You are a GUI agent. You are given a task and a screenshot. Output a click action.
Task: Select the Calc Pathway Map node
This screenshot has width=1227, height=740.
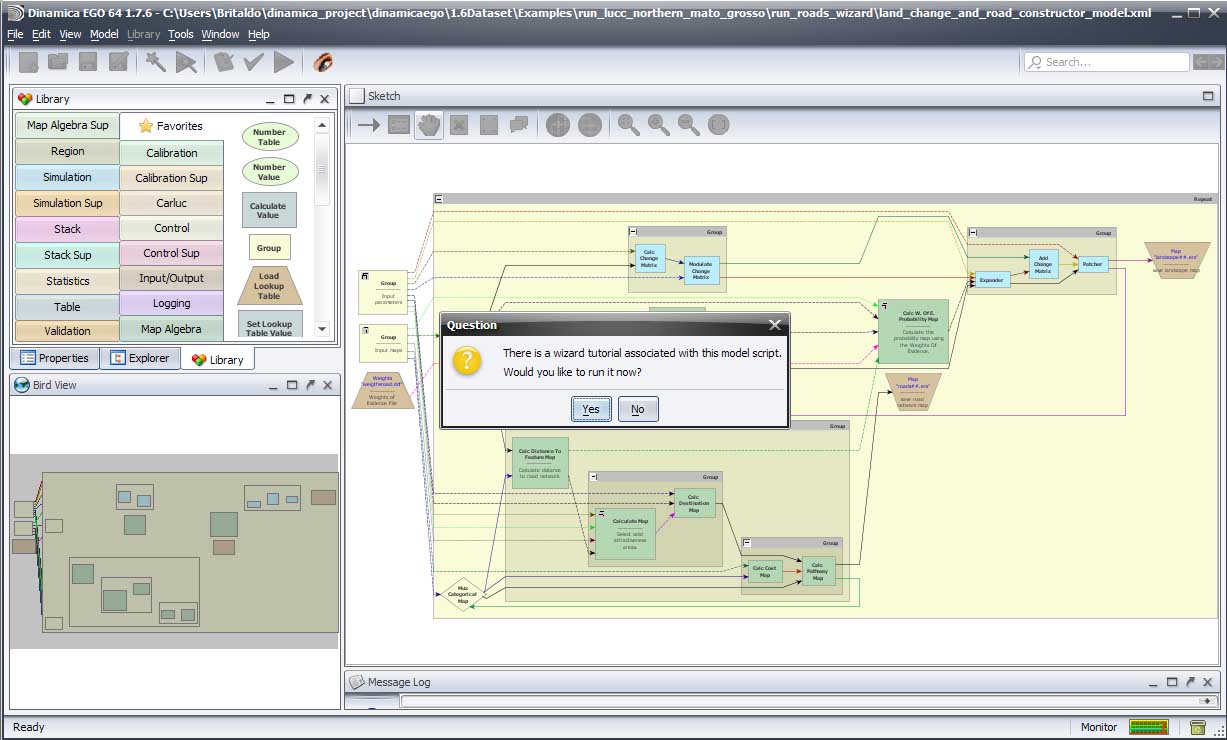point(817,572)
